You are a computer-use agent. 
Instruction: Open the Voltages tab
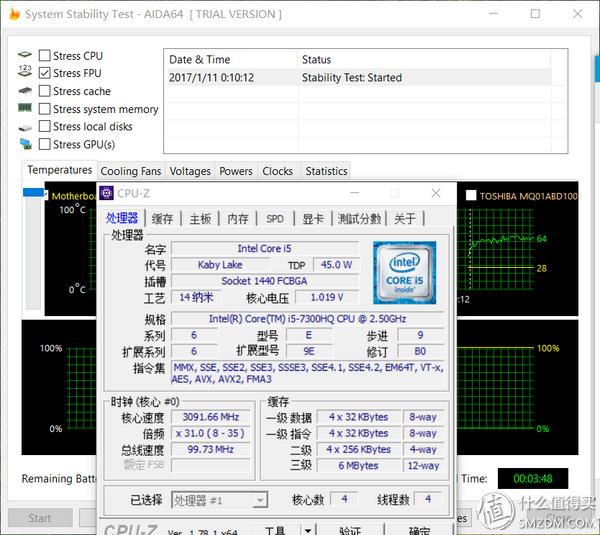(x=190, y=171)
